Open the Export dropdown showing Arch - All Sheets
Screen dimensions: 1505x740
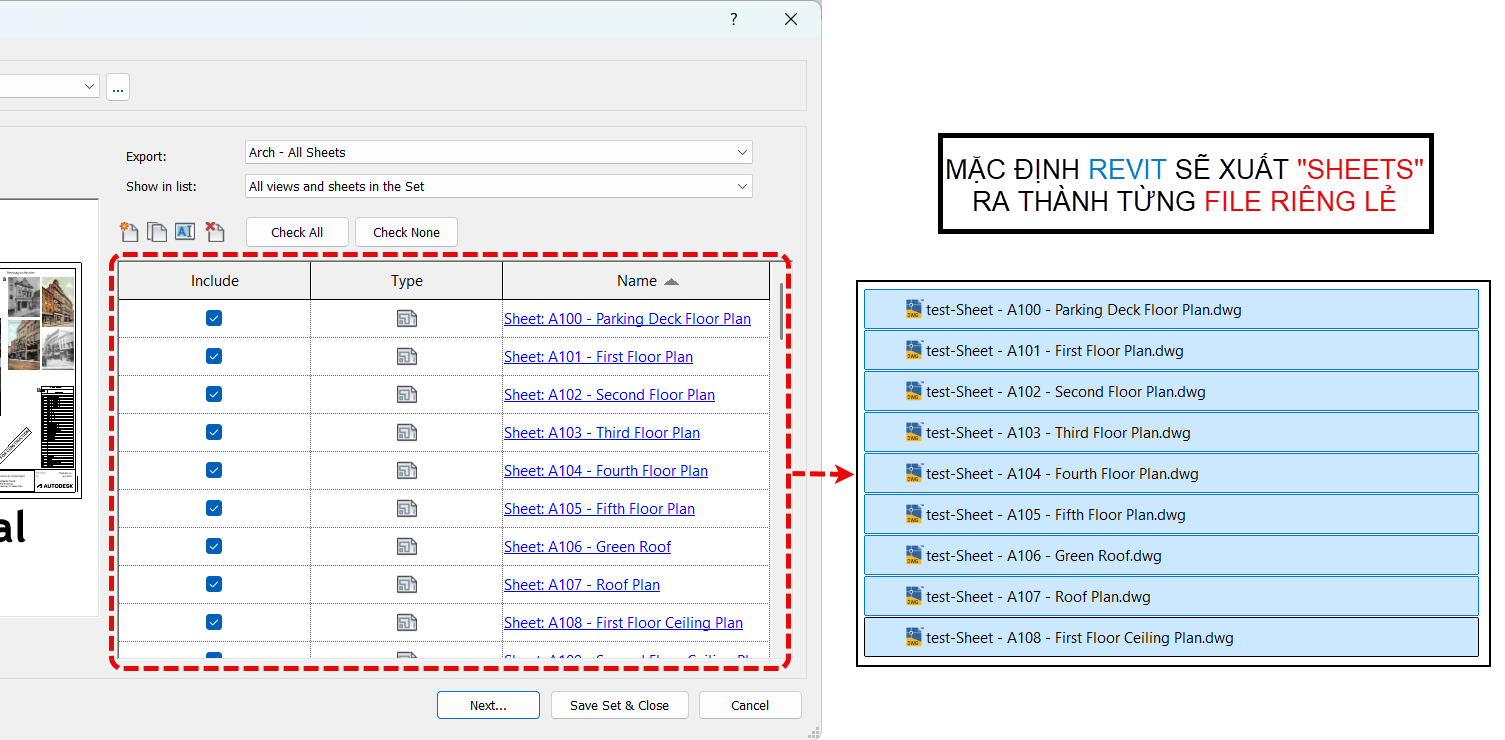coord(498,152)
